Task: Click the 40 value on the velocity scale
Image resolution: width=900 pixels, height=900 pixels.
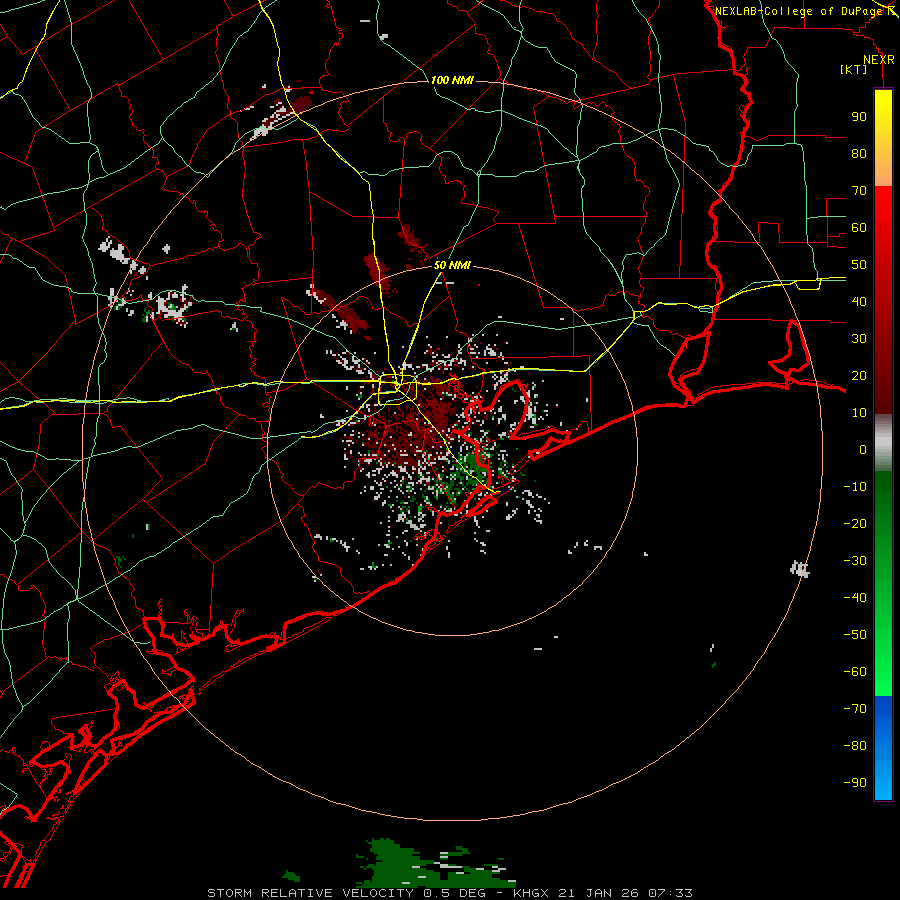Action: pos(859,301)
